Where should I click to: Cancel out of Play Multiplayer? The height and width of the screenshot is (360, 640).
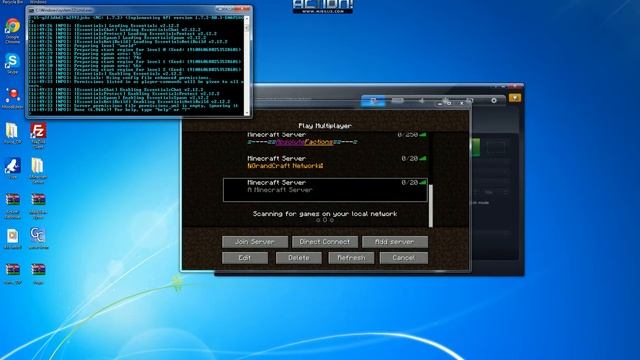pos(404,258)
